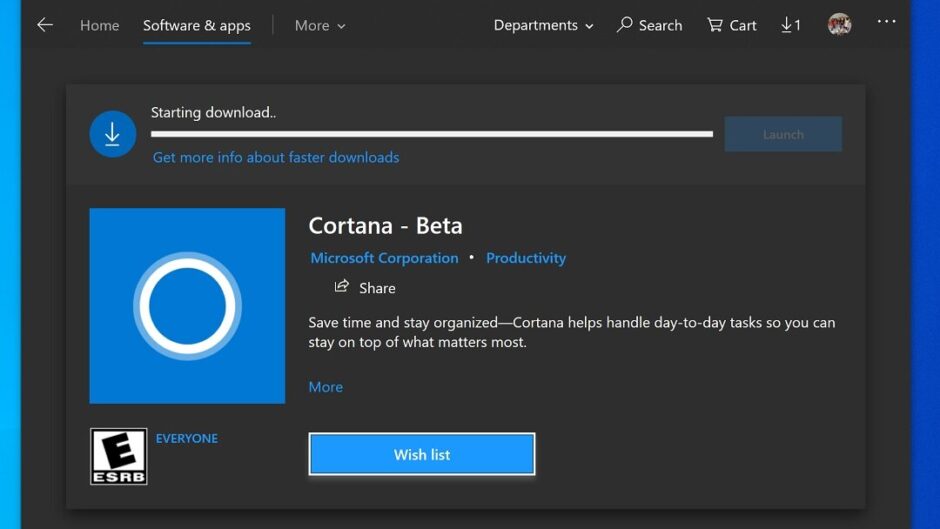Open the user profile avatar
This screenshot has height=529, width=940.
tap(839, 25)
